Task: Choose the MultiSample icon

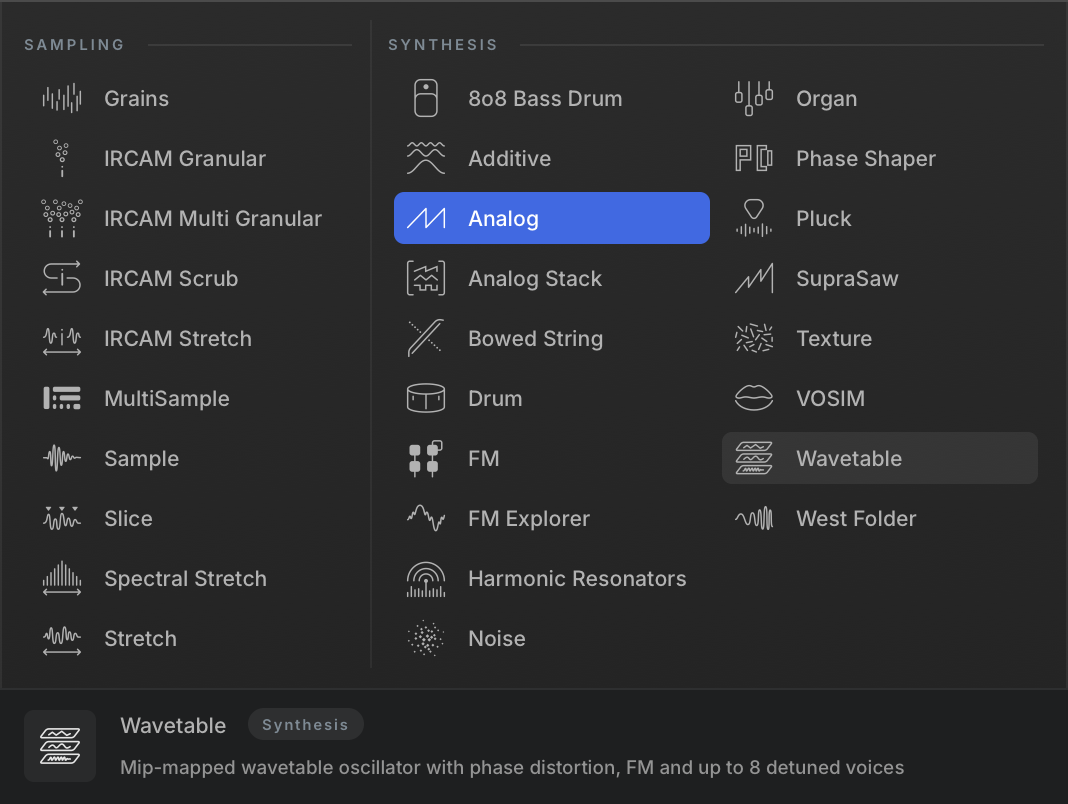Action: pos(62,398)
